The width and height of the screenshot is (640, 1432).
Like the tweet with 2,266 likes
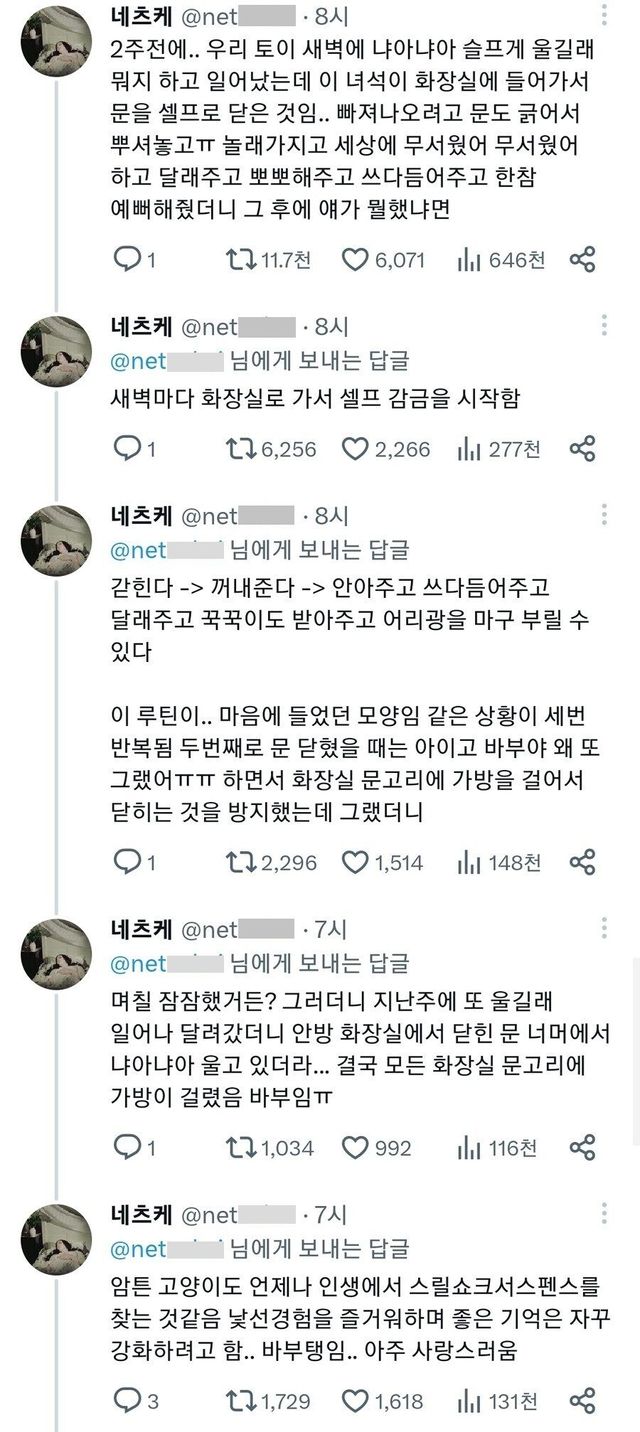355,449
